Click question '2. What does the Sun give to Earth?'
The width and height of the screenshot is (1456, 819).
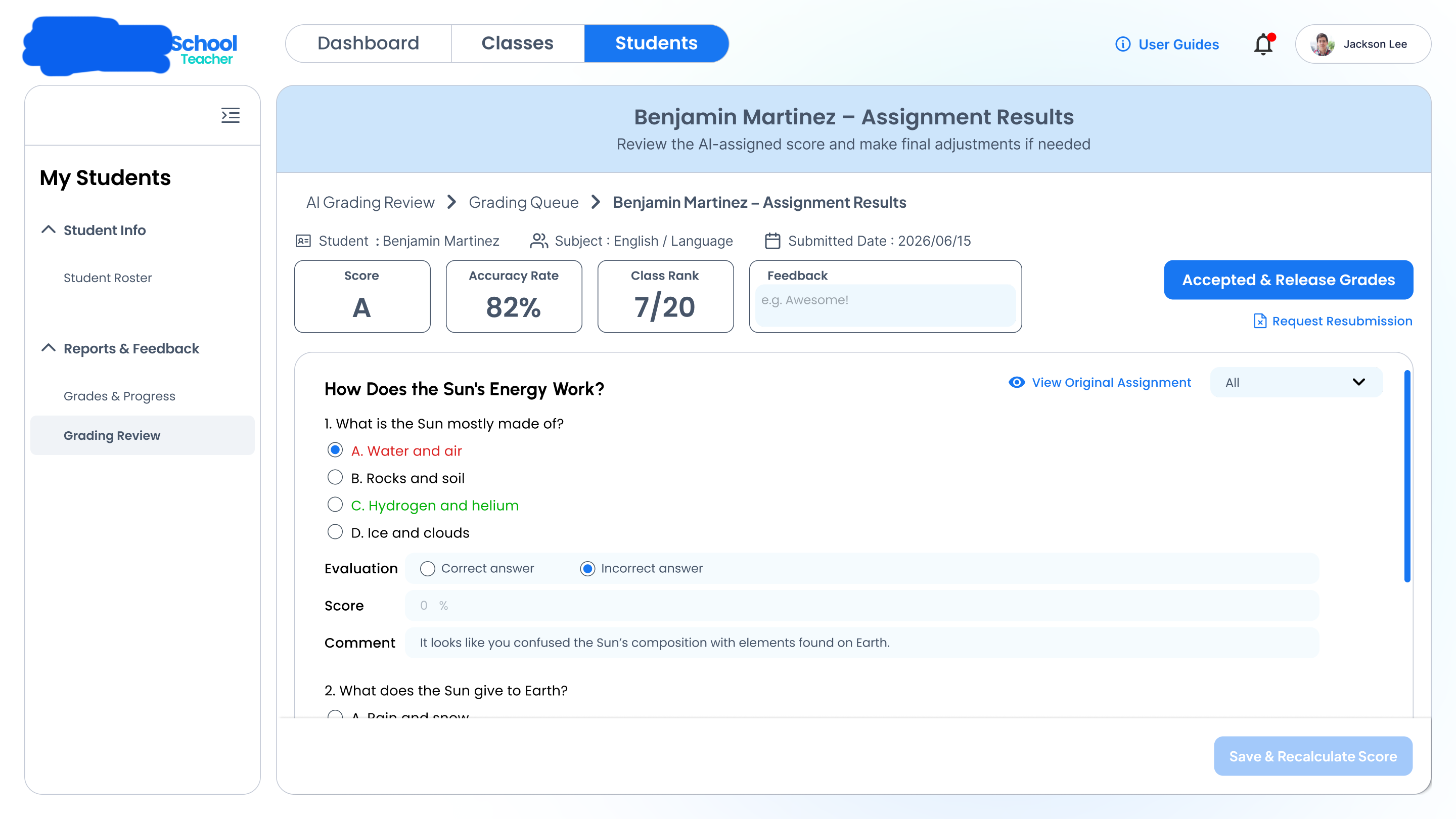(446, 690)
